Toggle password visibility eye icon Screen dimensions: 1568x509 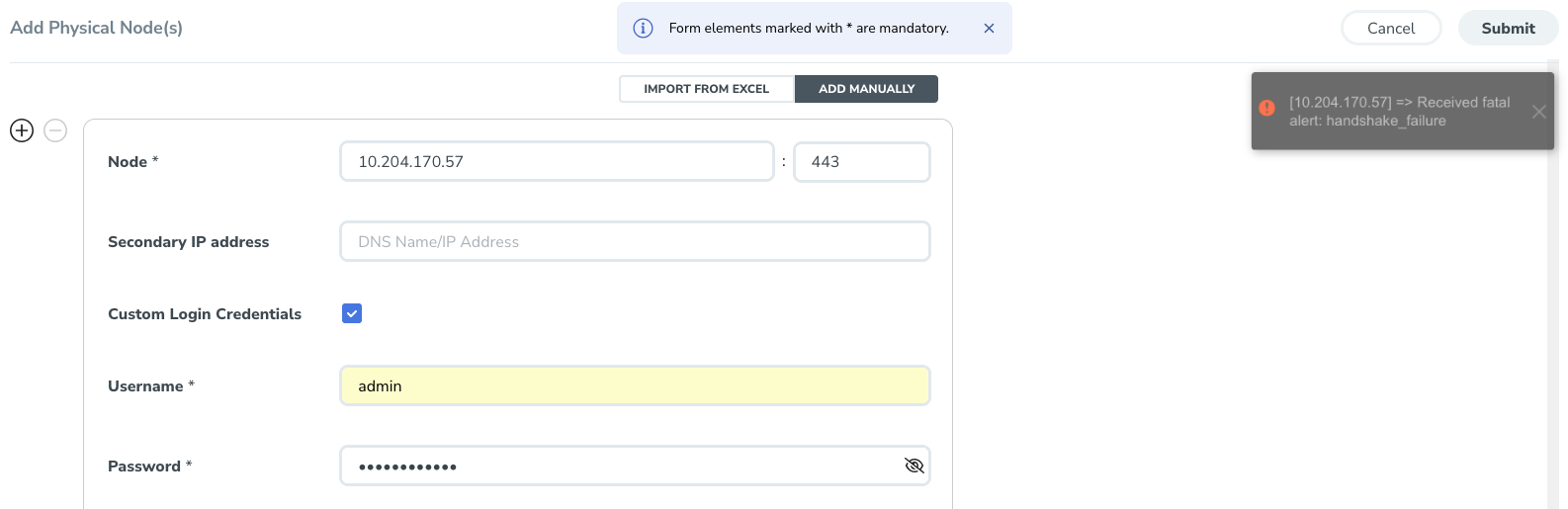click(x=914, y=466)
